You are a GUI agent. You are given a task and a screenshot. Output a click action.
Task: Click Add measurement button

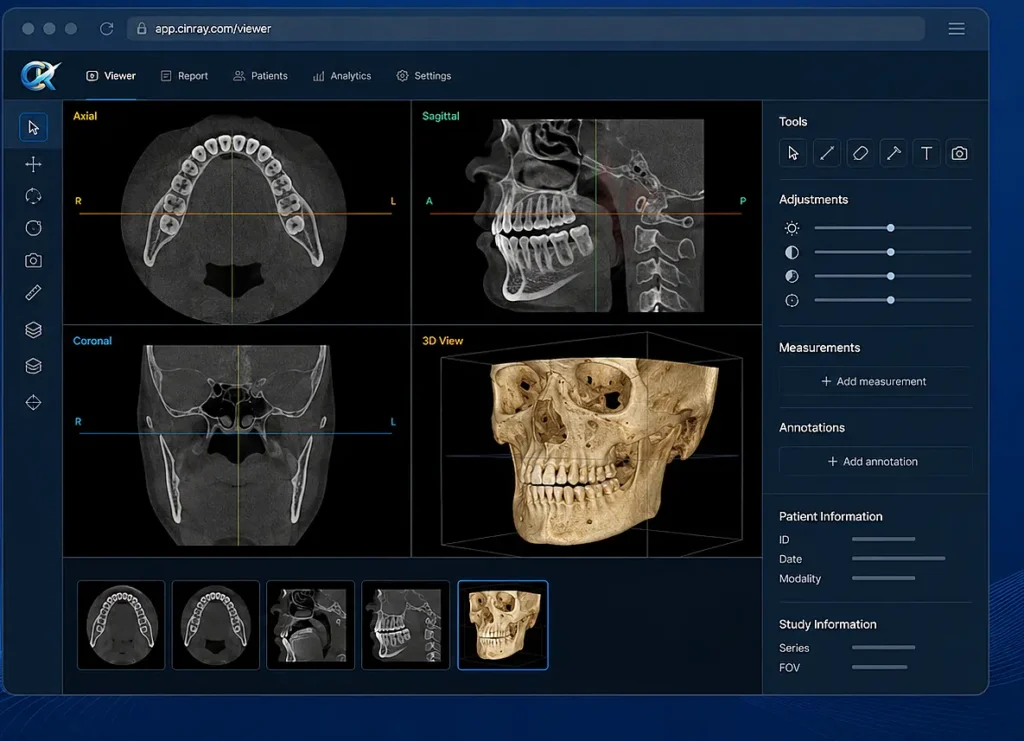click(x=874, y=381)
